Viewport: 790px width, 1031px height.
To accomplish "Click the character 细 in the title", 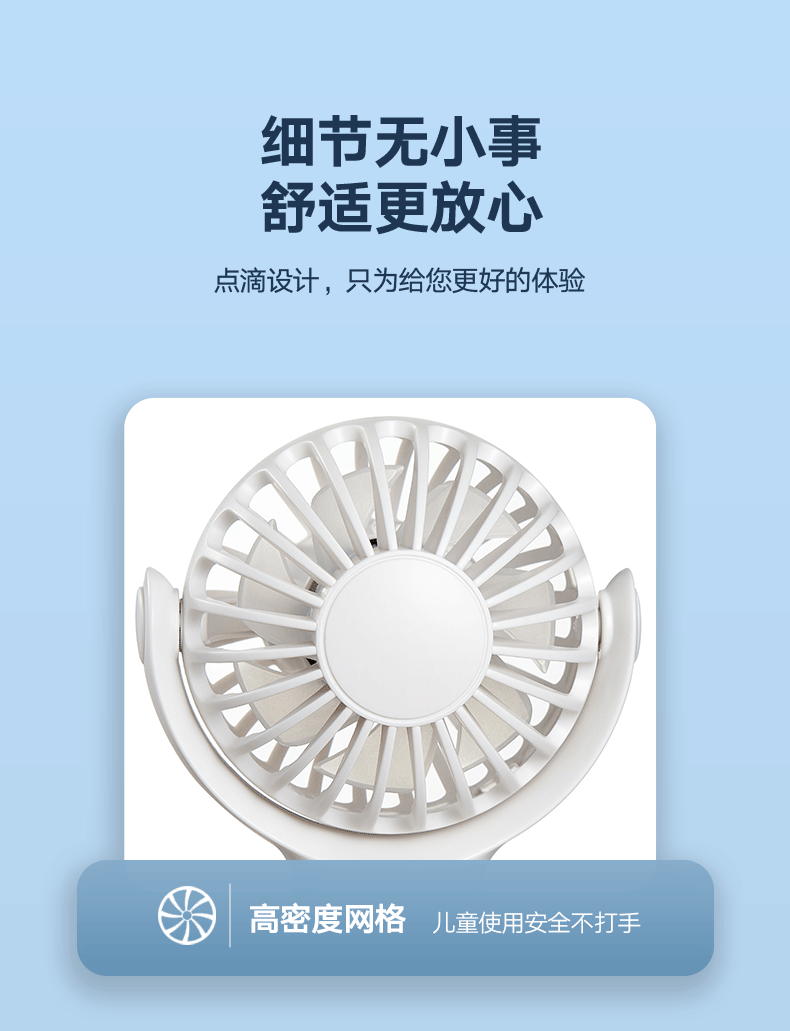I will (x=287, y=140).
